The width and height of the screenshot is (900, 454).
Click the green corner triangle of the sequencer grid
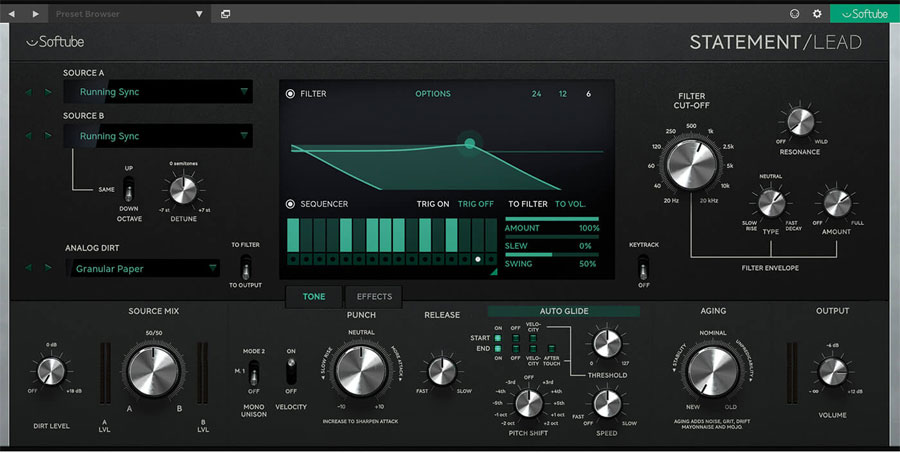pyautogui.click(x=493, y=273)
